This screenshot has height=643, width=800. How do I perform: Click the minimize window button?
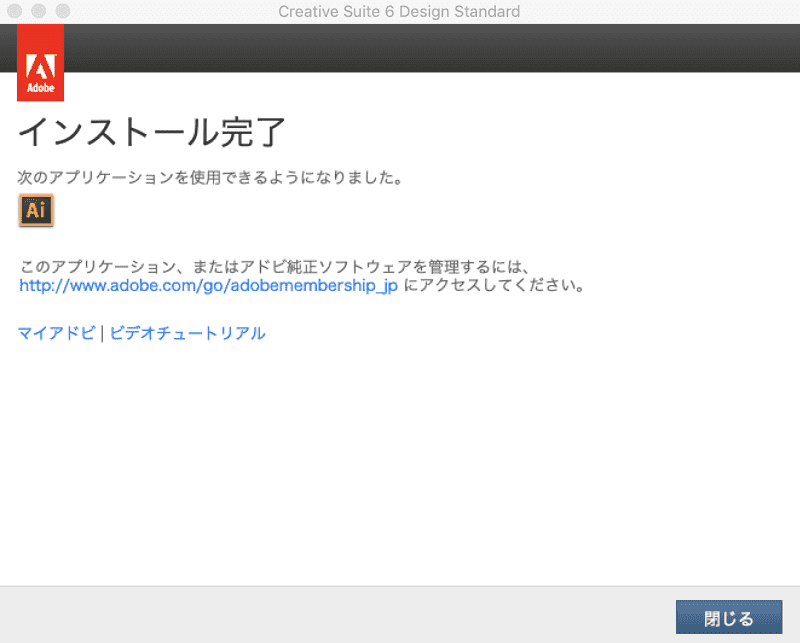tap(39, 11)
